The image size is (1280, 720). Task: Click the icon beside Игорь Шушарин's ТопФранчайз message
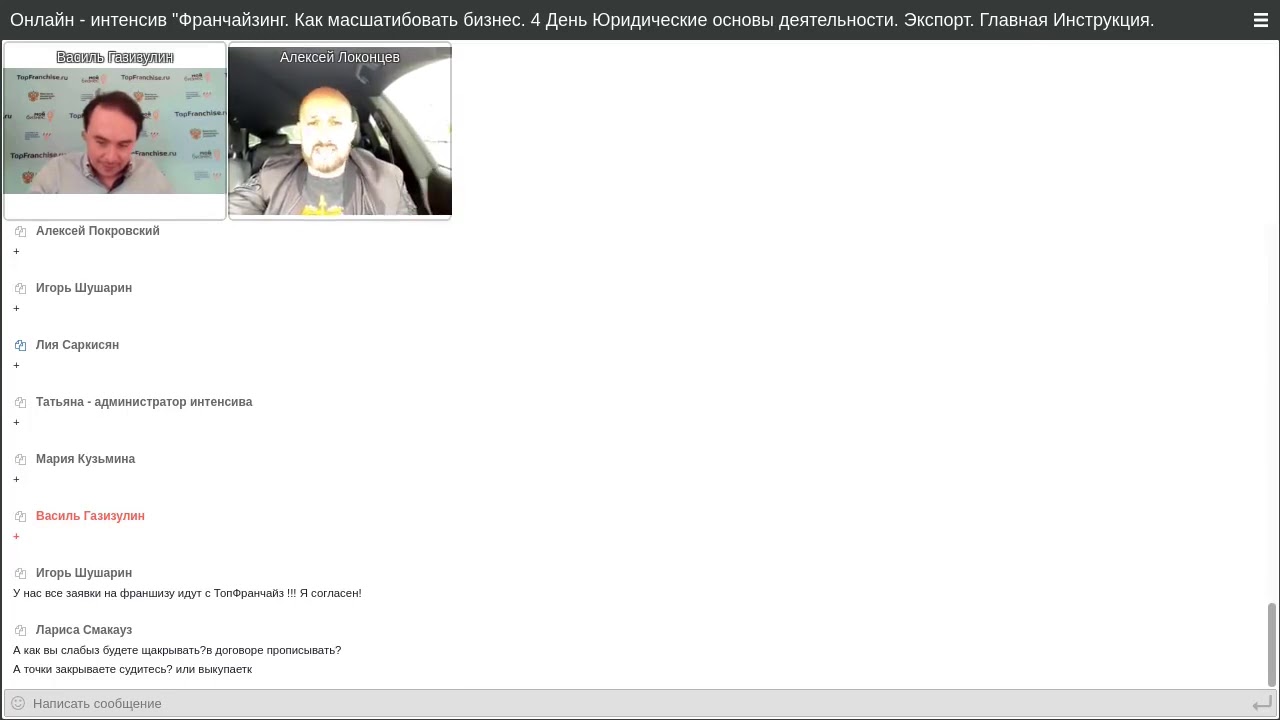click(20, 573)
